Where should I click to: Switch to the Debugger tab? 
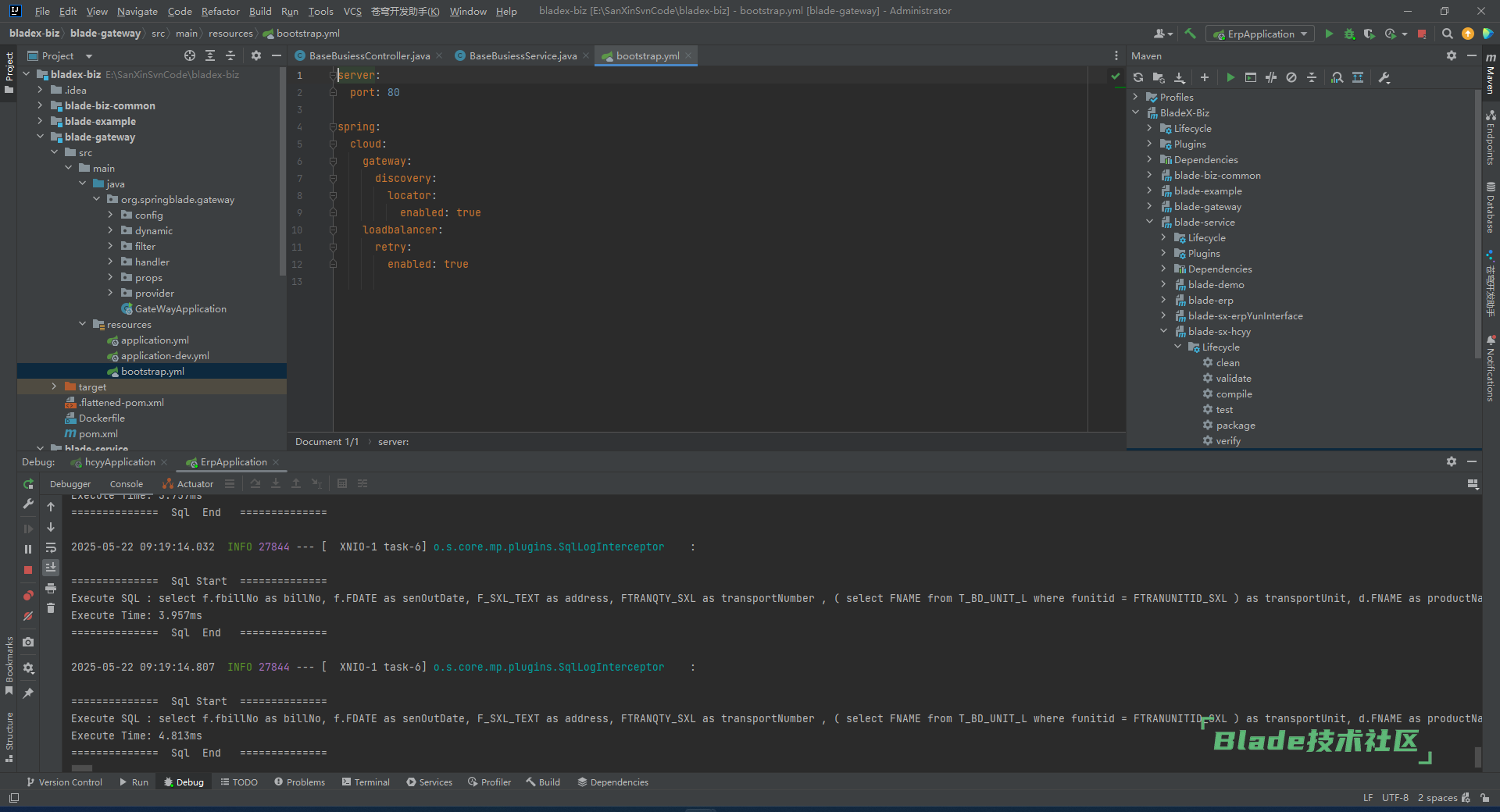pyautogui.click(x=70, y=484)
